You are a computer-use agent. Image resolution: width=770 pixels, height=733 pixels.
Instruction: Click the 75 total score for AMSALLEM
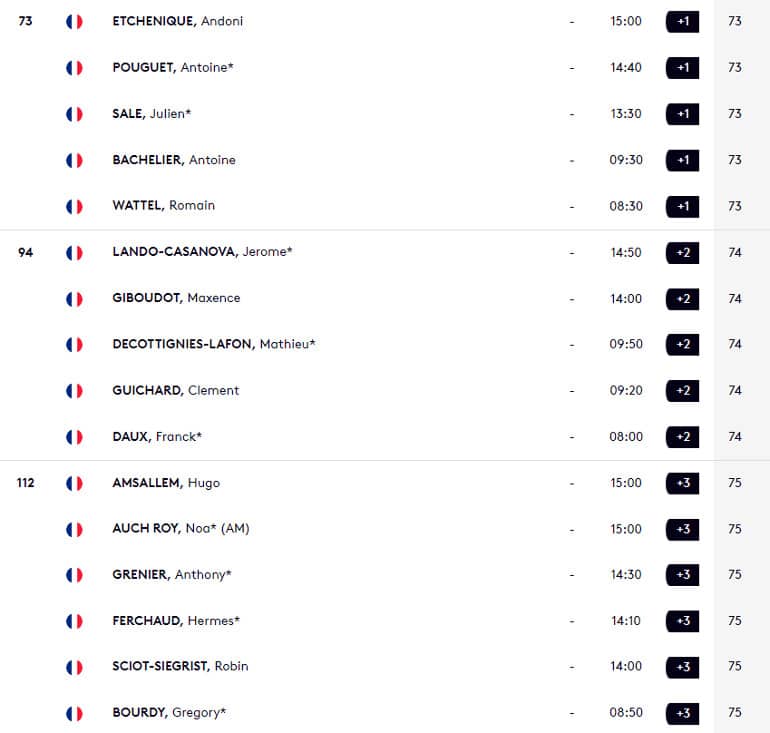point(735,483)
